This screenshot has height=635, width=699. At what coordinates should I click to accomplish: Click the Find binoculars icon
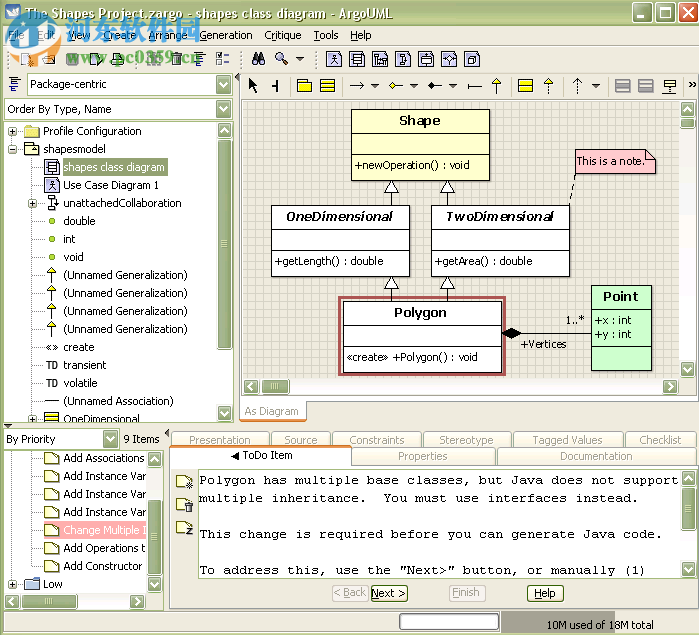pyautogui.click(x=257, y=59)
